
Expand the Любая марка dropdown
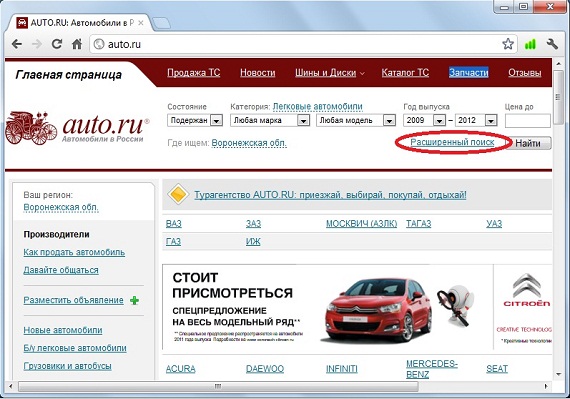(270, 120)
